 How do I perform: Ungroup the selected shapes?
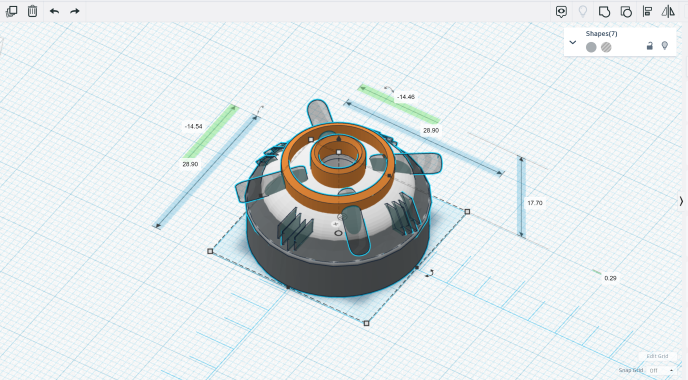point(626,11)
